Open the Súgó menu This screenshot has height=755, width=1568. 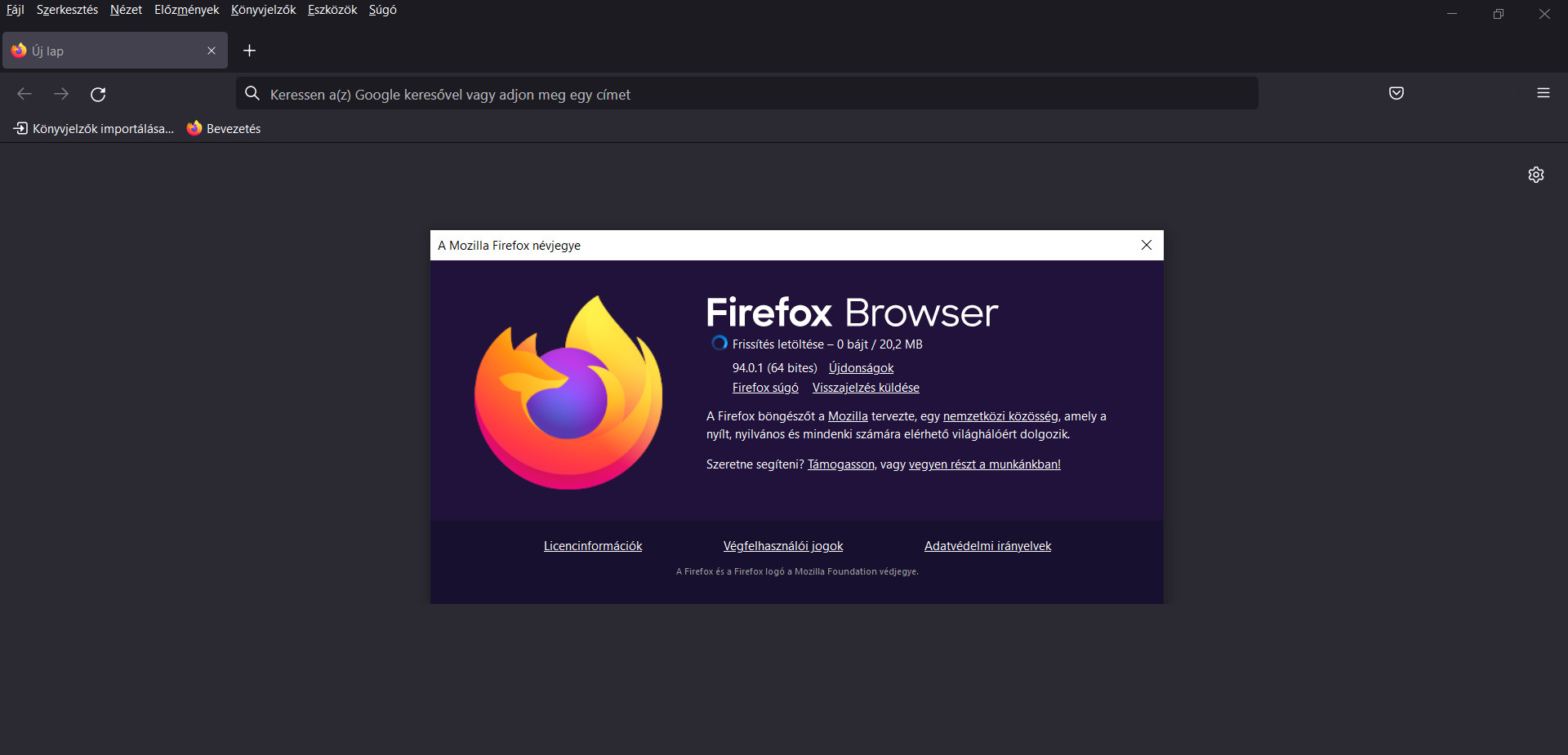pyautogui.click(x=382, y=10)
